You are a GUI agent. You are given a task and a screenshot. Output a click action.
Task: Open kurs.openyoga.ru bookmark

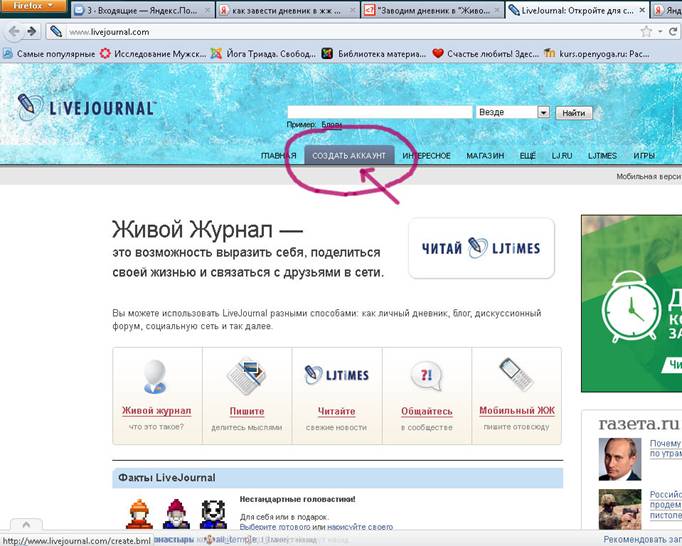(597, 54)
